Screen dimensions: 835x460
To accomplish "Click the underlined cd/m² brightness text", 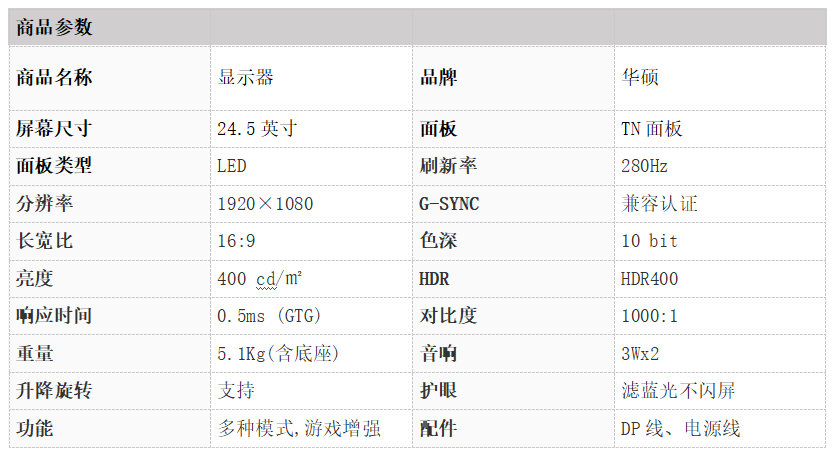I will tap(279, 278).
